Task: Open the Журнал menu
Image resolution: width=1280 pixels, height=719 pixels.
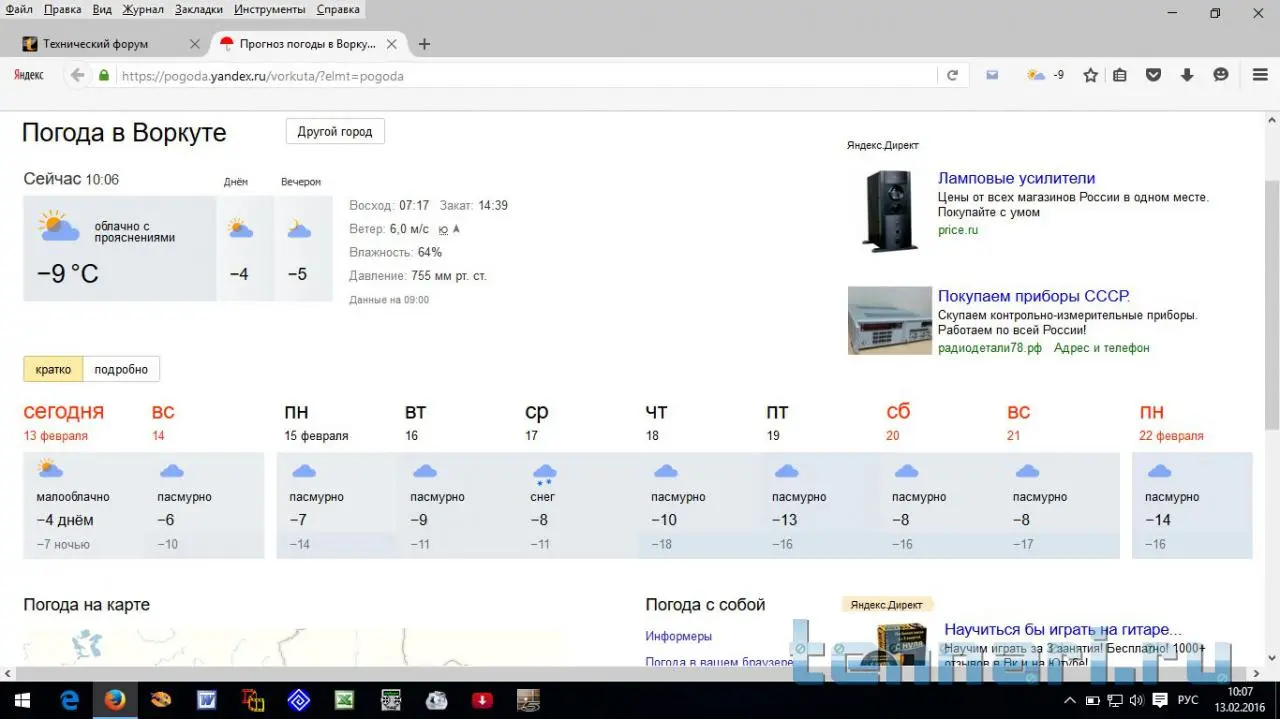Action: point(143,9)
